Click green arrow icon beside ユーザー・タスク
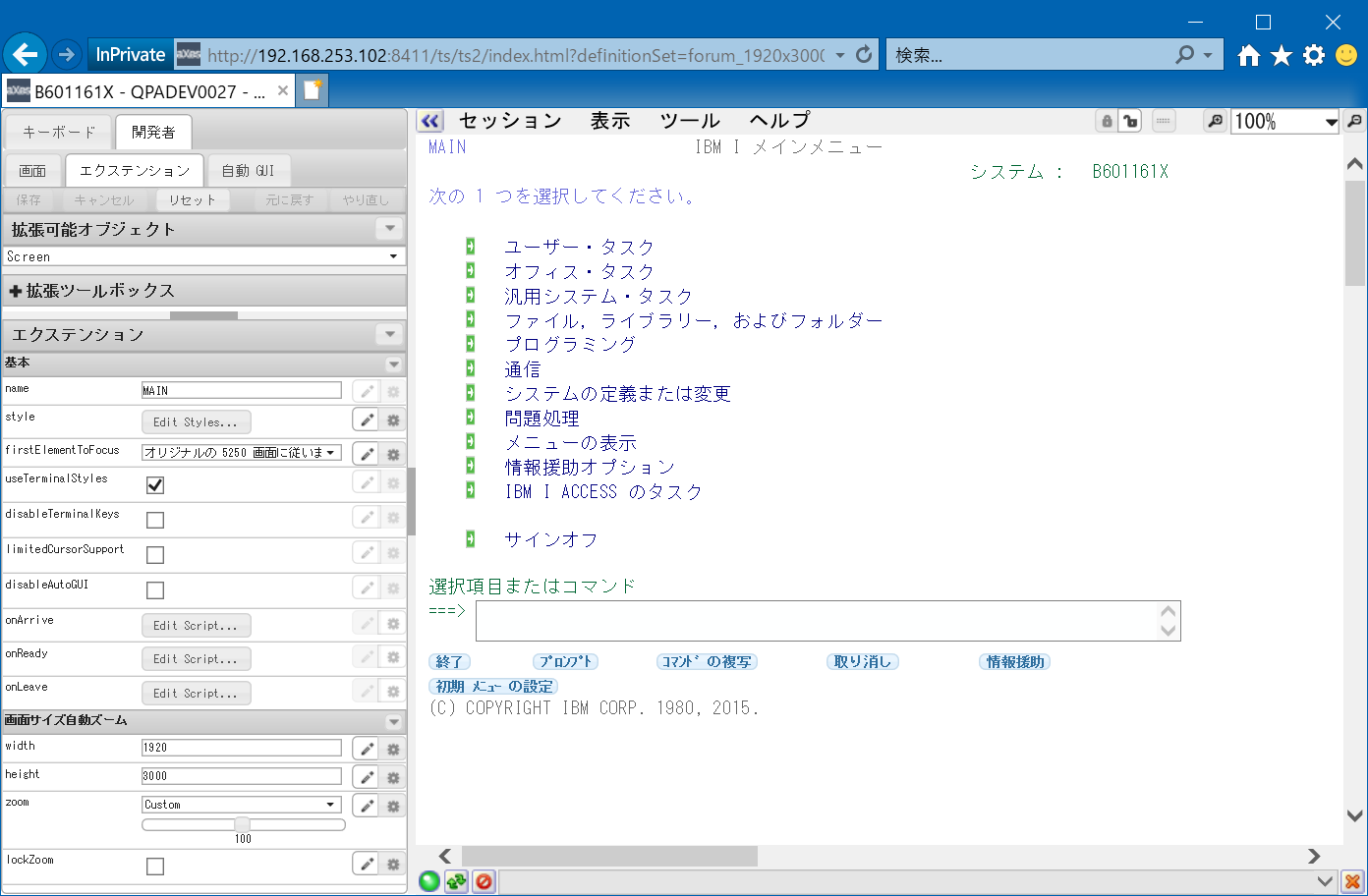 click(471, 246)
